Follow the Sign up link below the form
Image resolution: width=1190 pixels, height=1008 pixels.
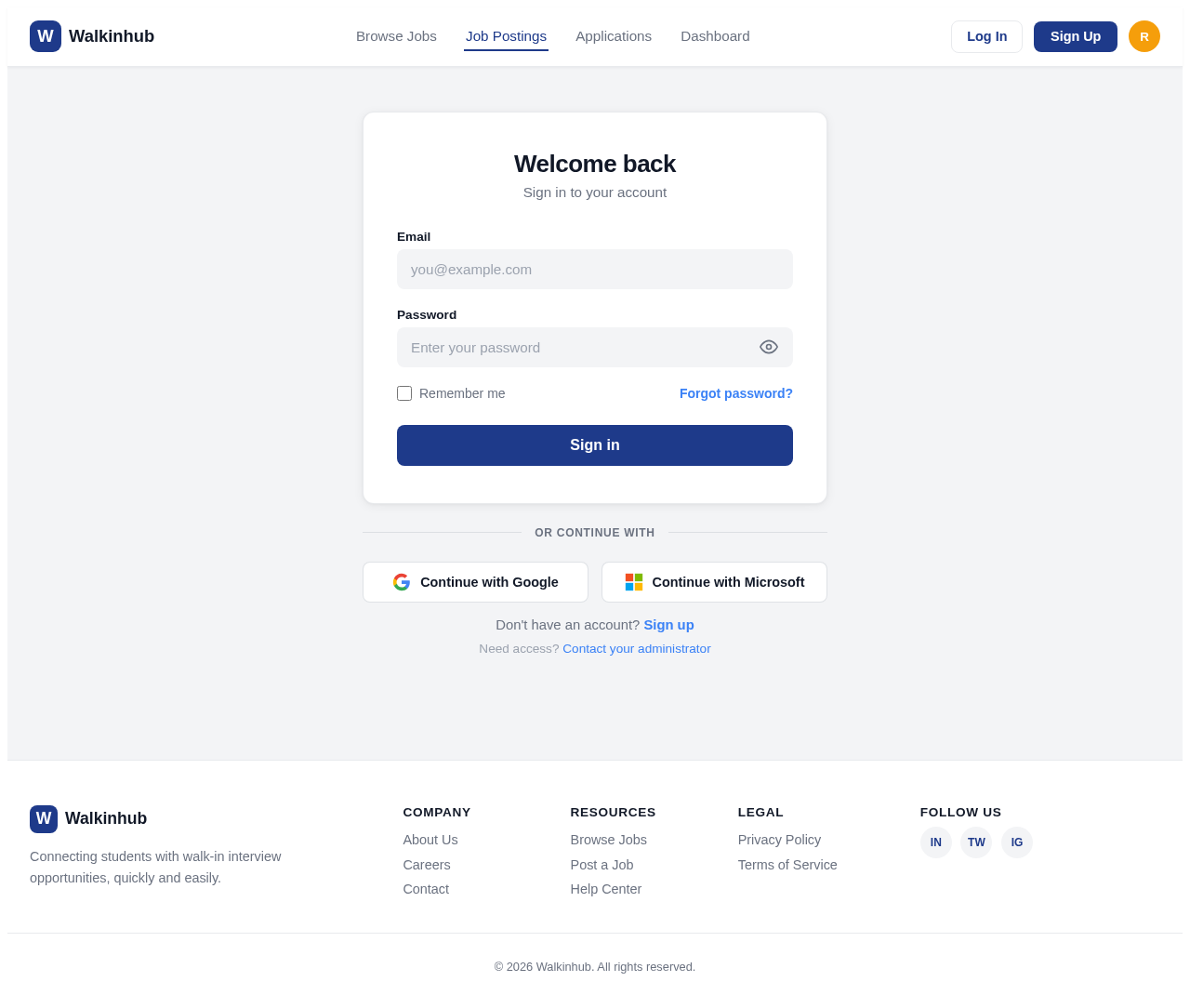[x=669, y=625]
